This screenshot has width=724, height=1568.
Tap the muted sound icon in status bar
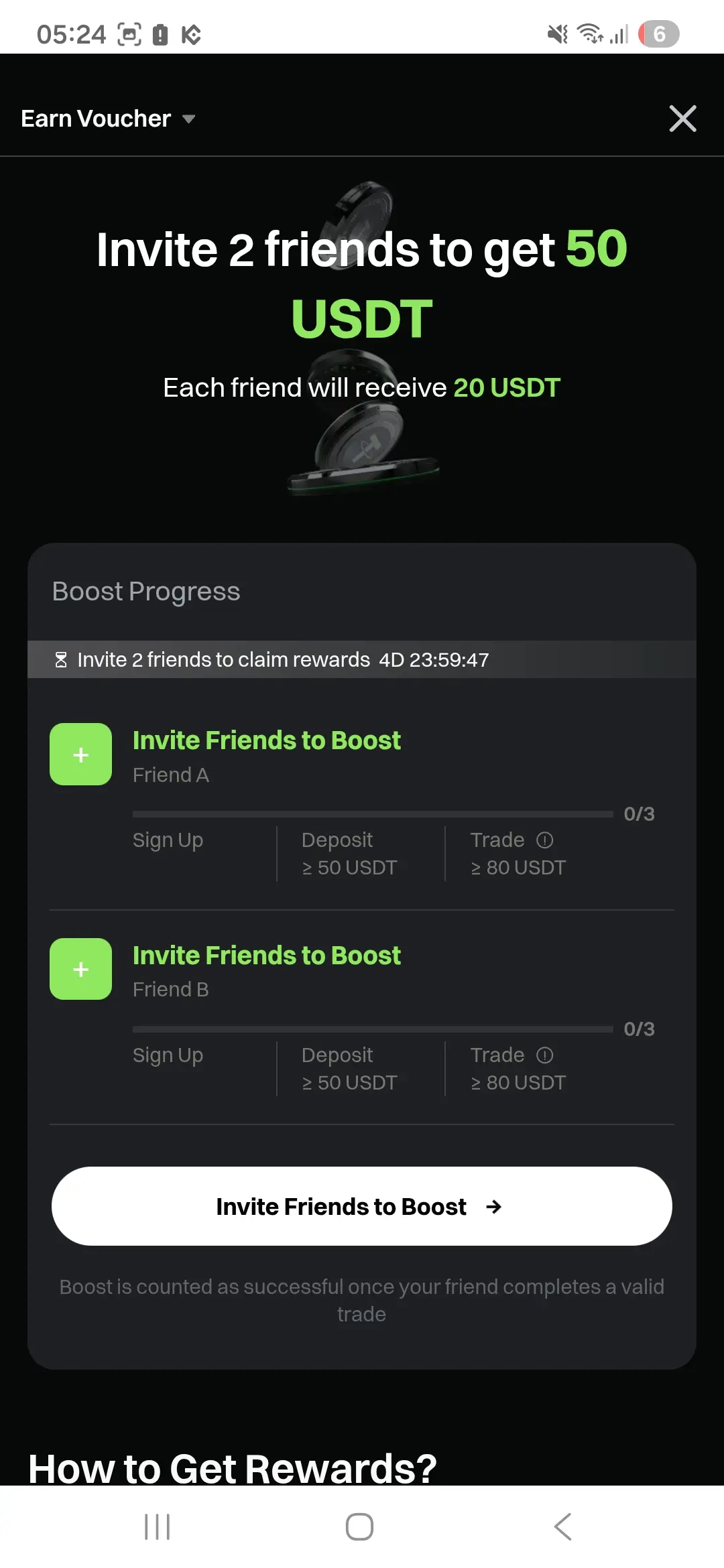click(557, 34)
